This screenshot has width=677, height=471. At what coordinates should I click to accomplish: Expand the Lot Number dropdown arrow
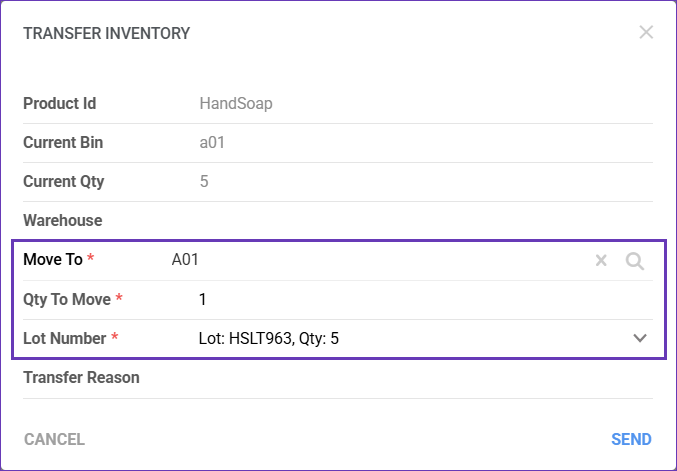point(641,339)
